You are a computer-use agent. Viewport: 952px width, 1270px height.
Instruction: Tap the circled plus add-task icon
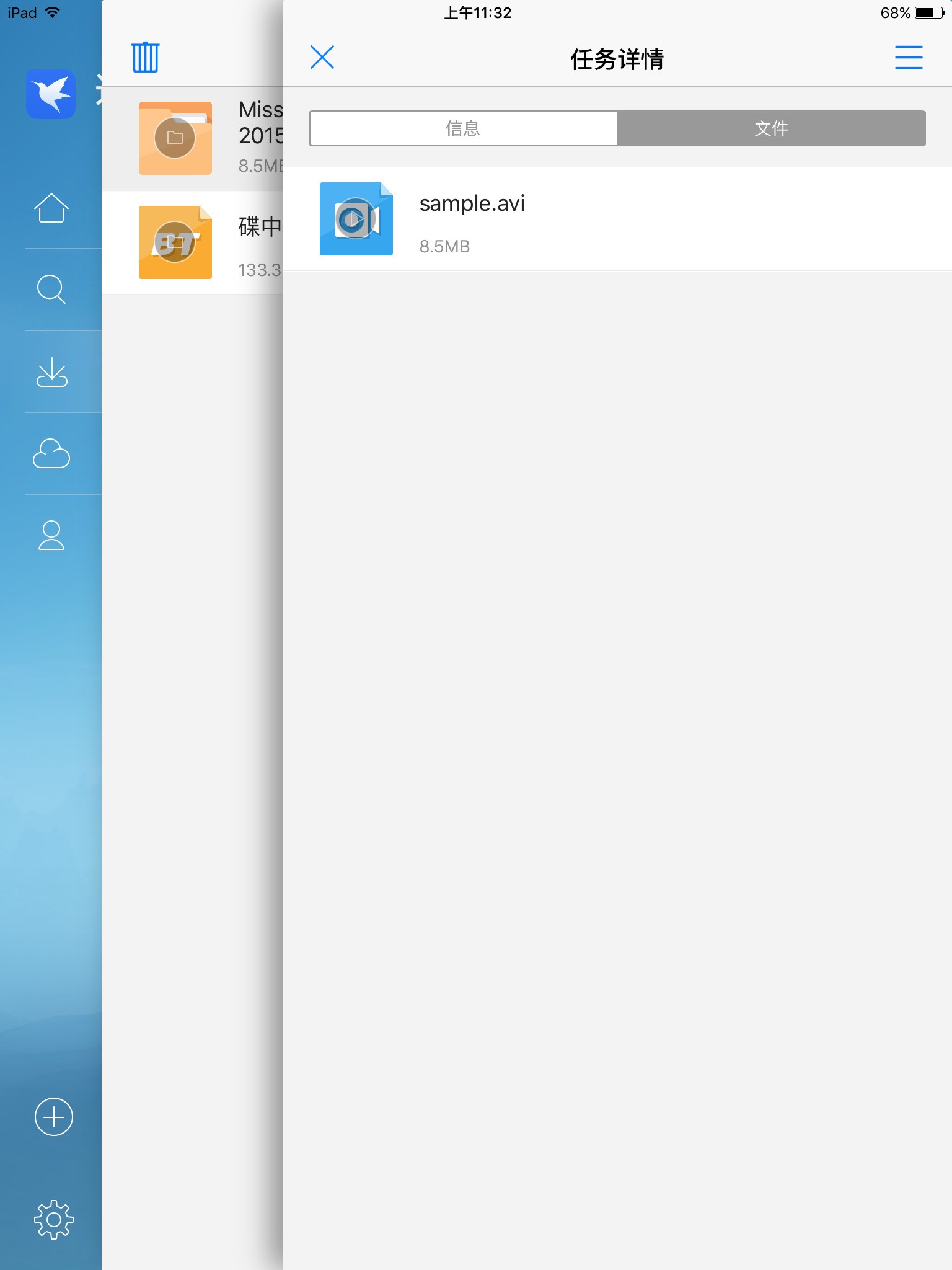click(x=54, y=1117)
